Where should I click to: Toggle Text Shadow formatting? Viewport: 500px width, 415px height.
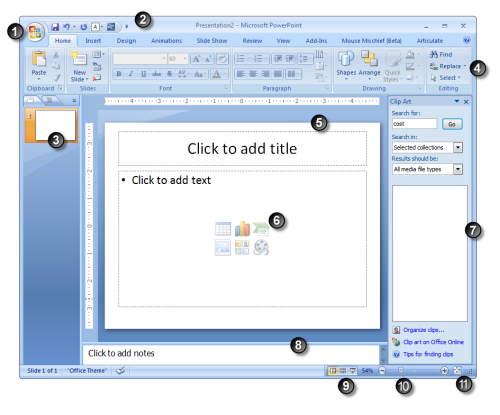point(169,74)
